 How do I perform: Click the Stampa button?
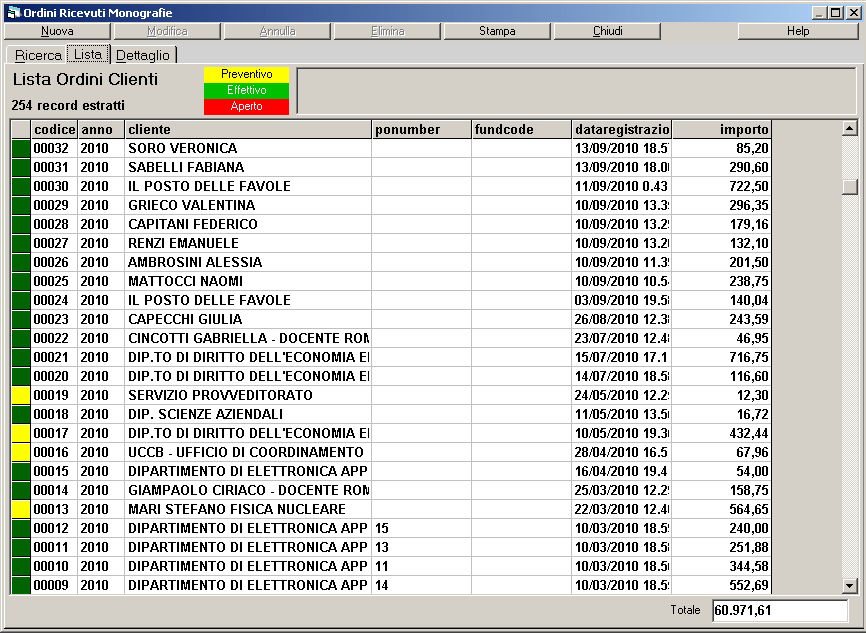[497, 31]
